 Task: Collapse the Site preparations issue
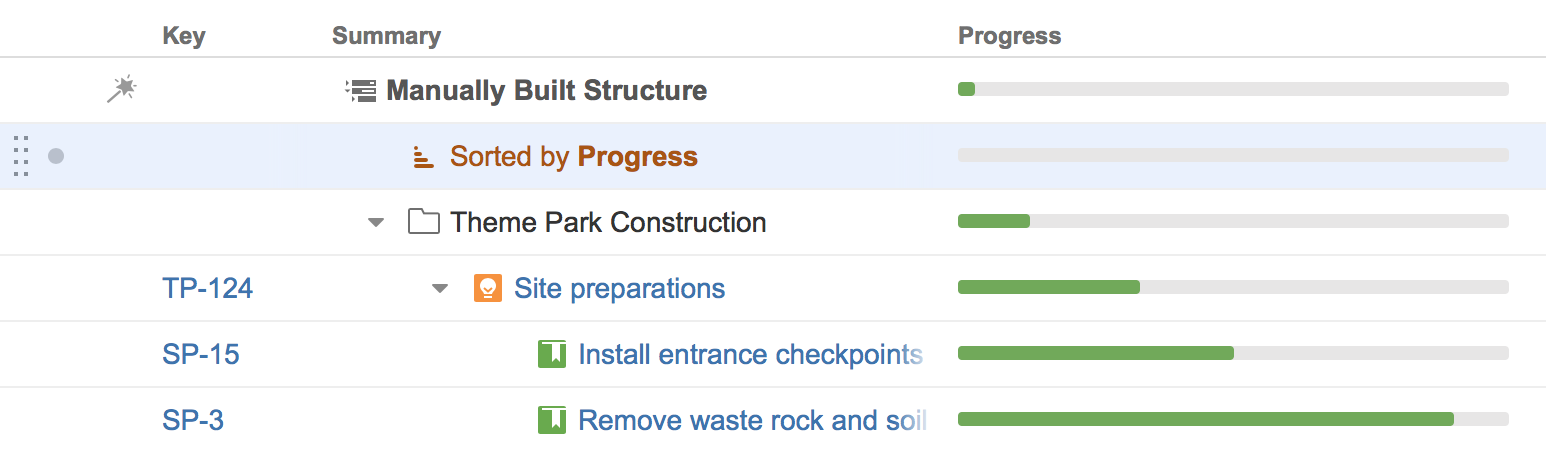440,289
